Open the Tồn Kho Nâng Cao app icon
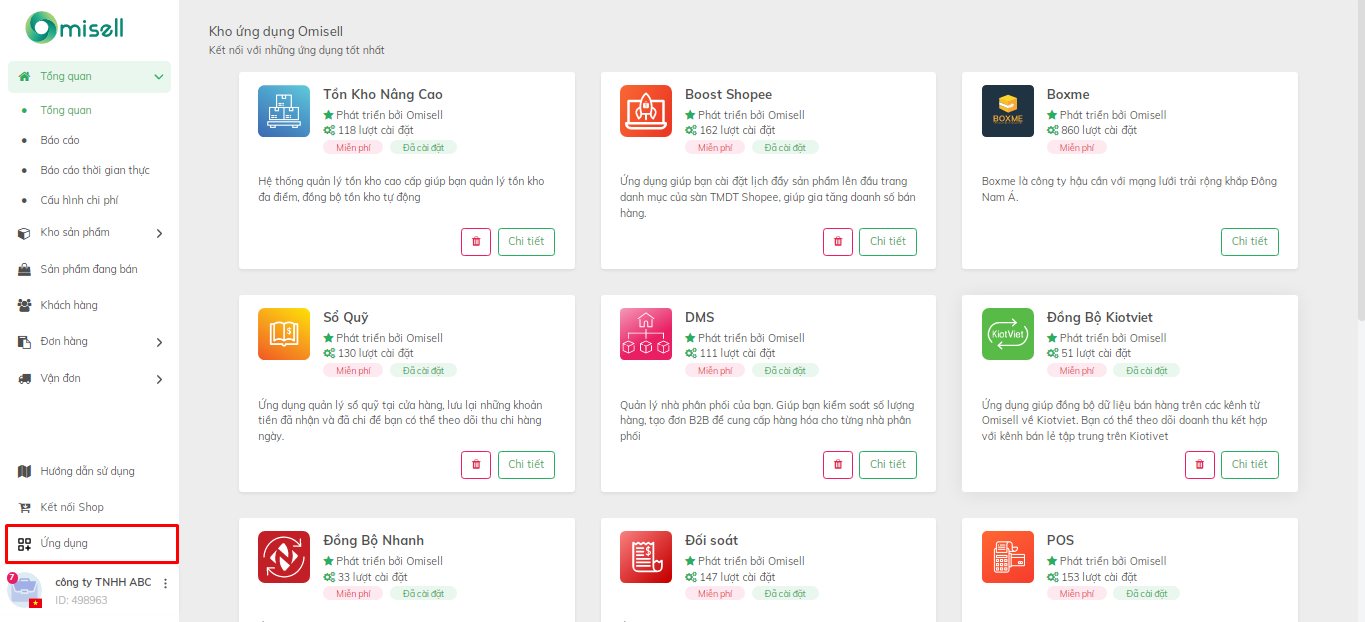 coord(284,111)
